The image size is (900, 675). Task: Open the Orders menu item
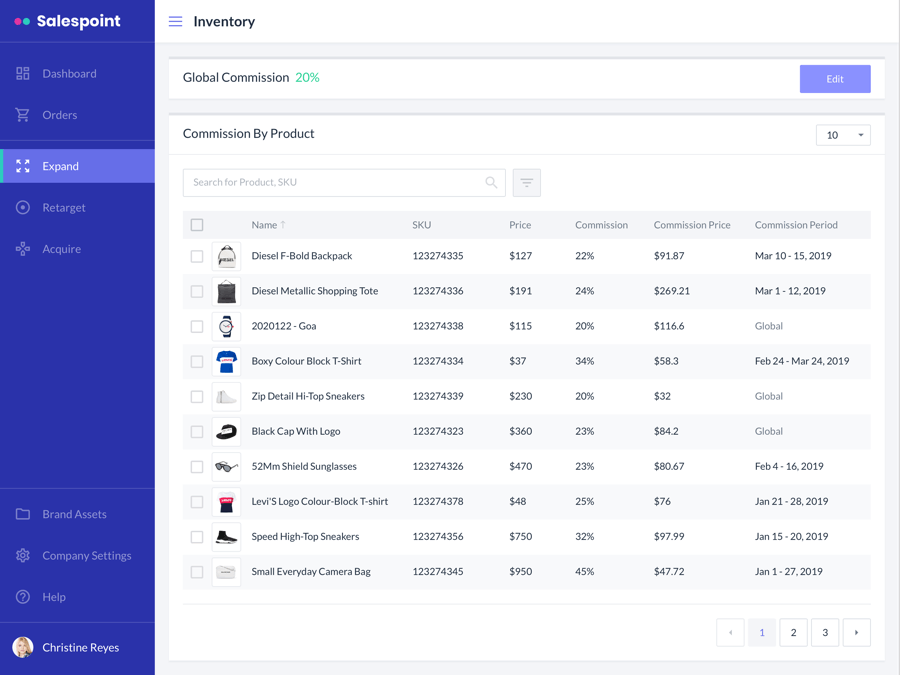[x=77, y=115]
